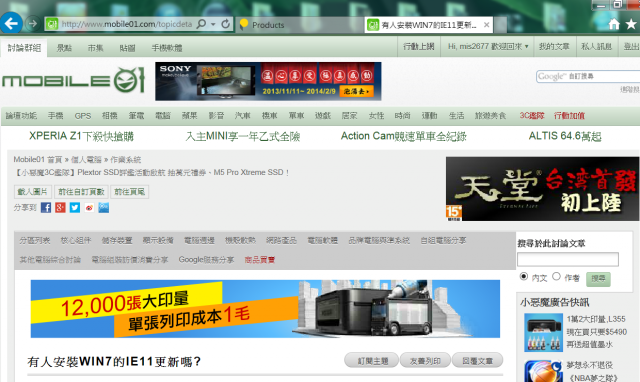Open Action Cam競速單車全紀錄 promo link
This screenshot has height=382, width=640.
coord(404,136)
